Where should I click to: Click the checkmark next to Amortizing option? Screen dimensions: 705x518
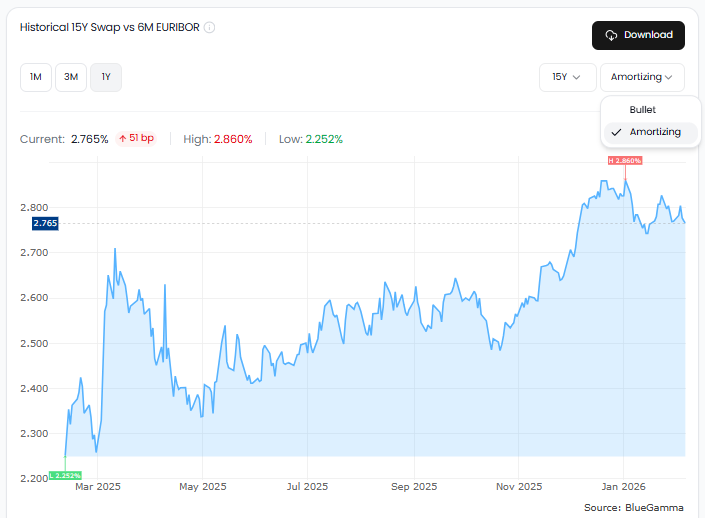click(616, 132)
